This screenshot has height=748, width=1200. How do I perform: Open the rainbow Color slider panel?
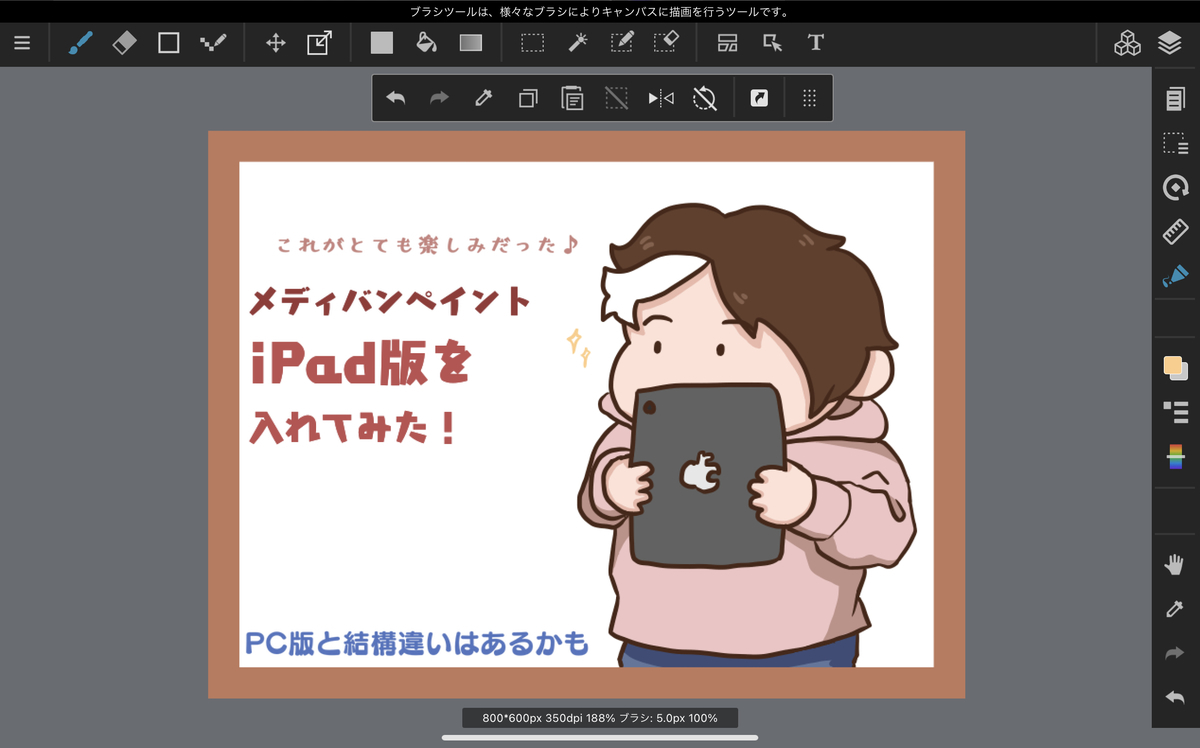point(1175,457)
